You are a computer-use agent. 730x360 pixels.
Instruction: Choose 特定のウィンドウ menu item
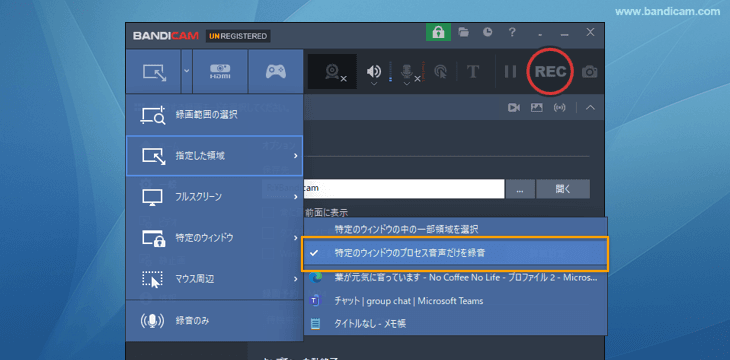215,238
